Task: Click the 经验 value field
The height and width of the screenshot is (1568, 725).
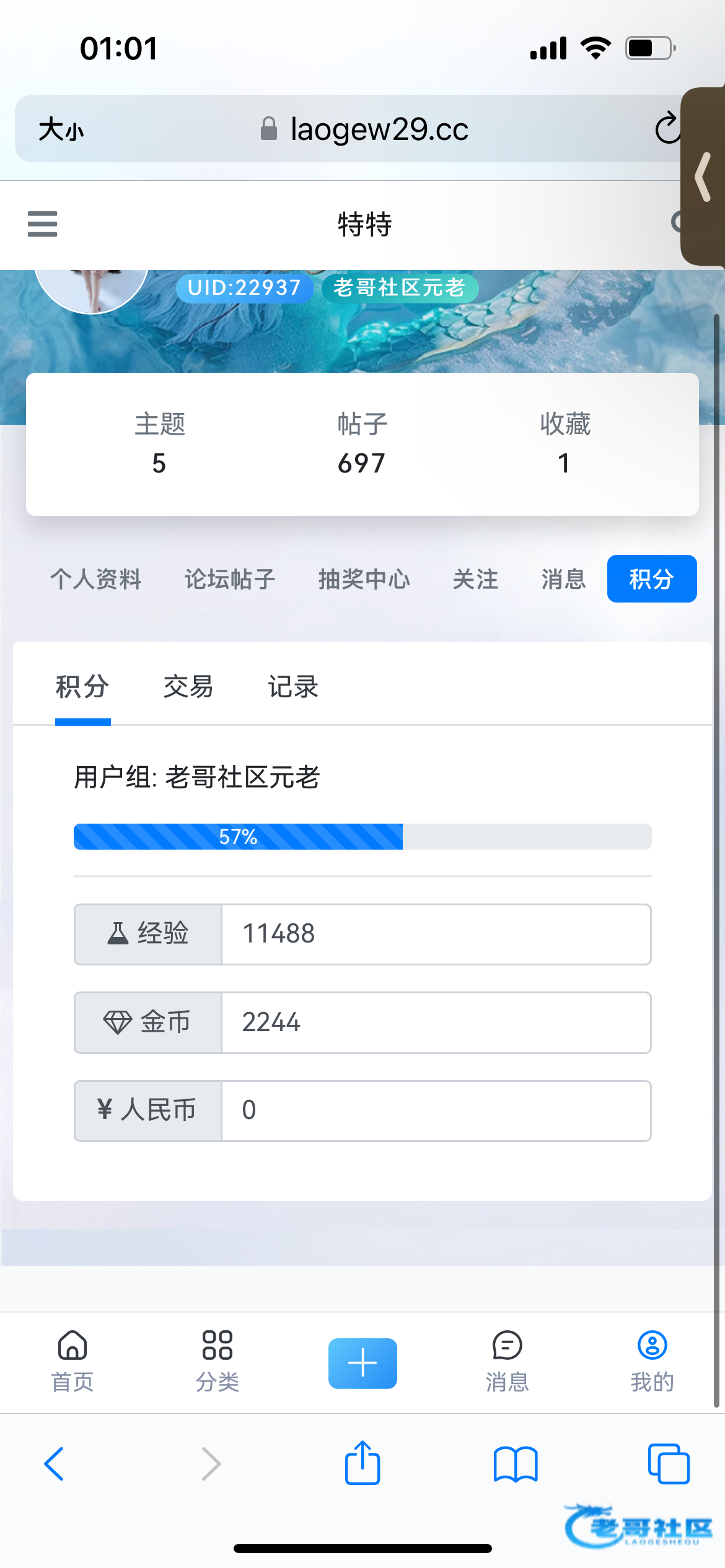Action: click(436, 934)
